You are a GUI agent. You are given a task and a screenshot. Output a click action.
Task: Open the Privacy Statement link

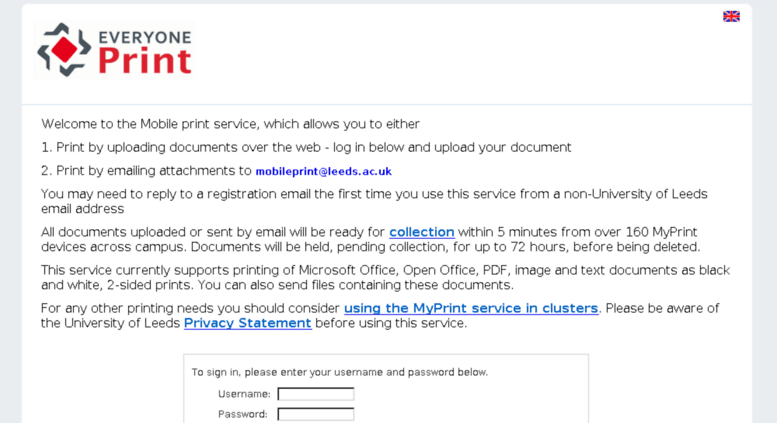tap(248, 323)
